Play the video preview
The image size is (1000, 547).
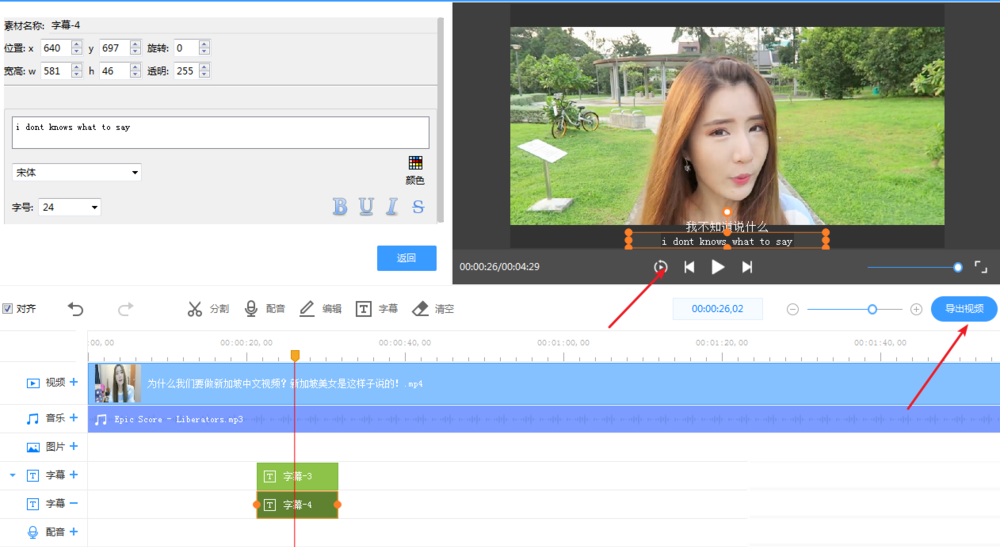click(718, 267)
